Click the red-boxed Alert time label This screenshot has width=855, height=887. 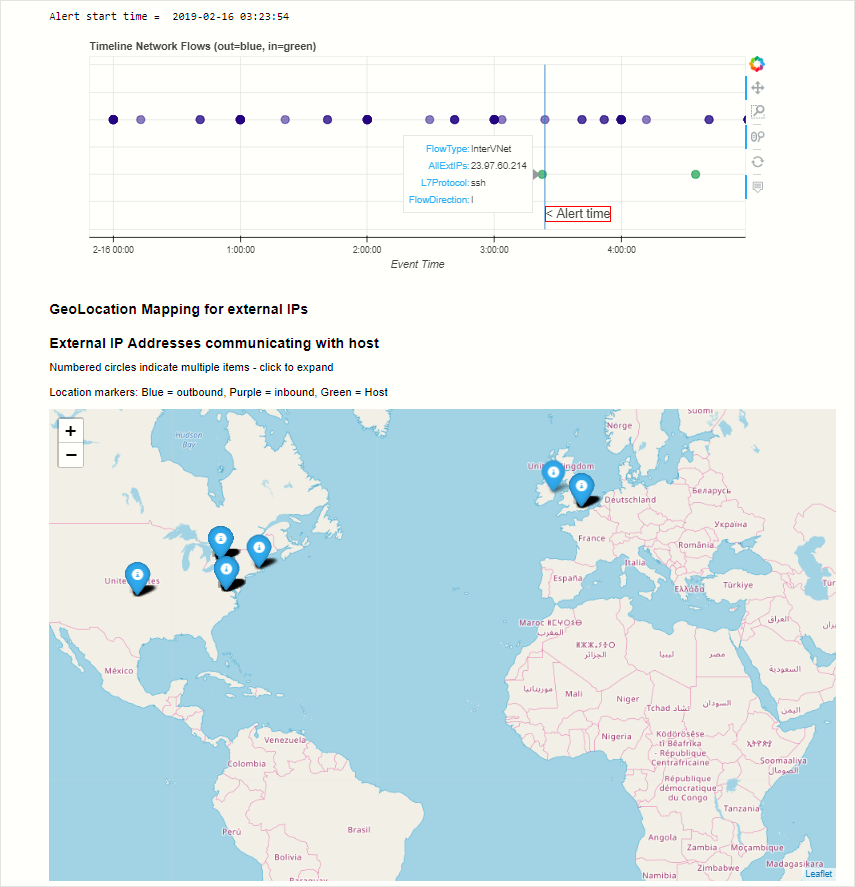(578, 213)
